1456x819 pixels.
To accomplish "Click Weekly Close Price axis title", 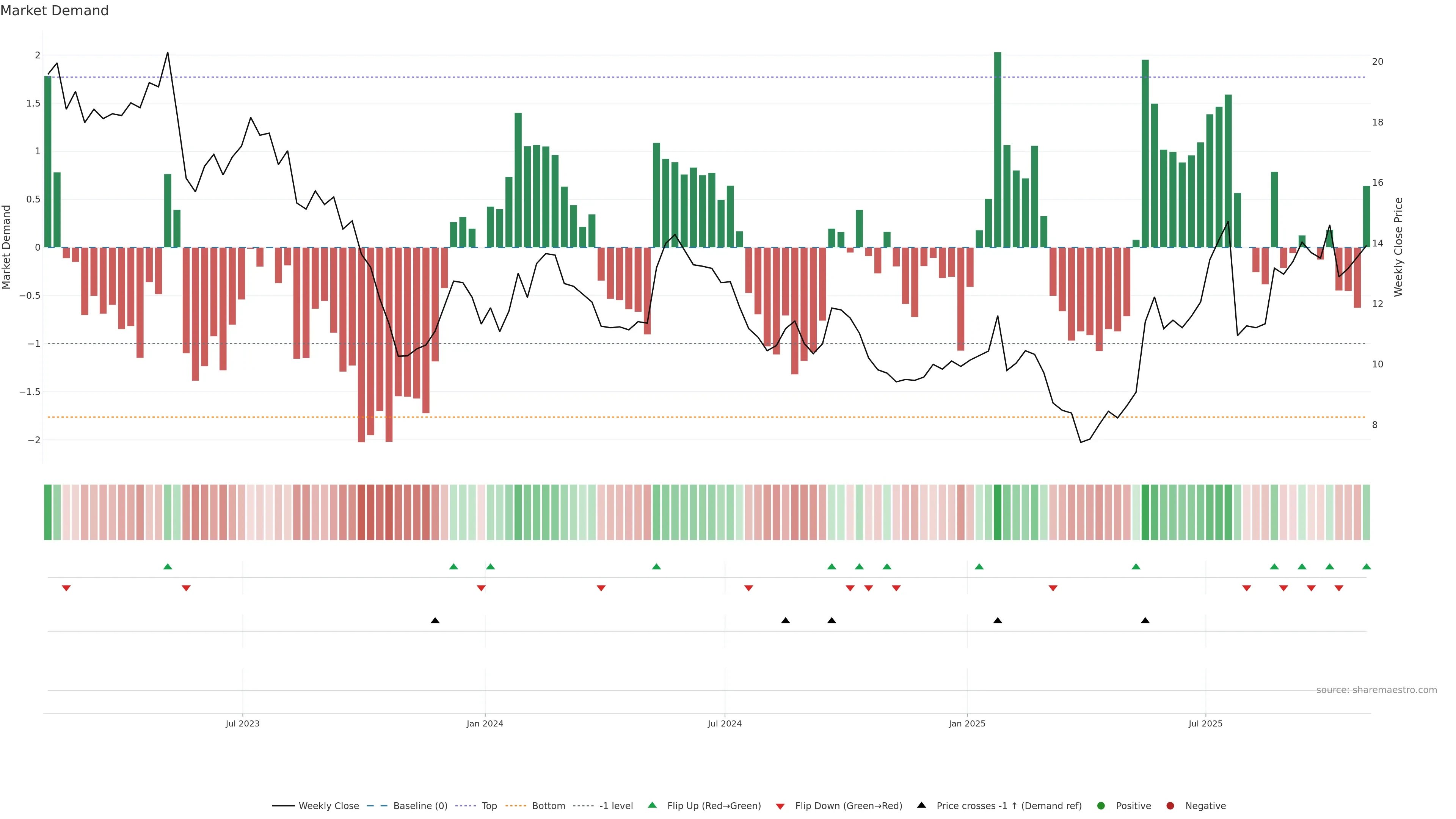I will coord(1399,247).
